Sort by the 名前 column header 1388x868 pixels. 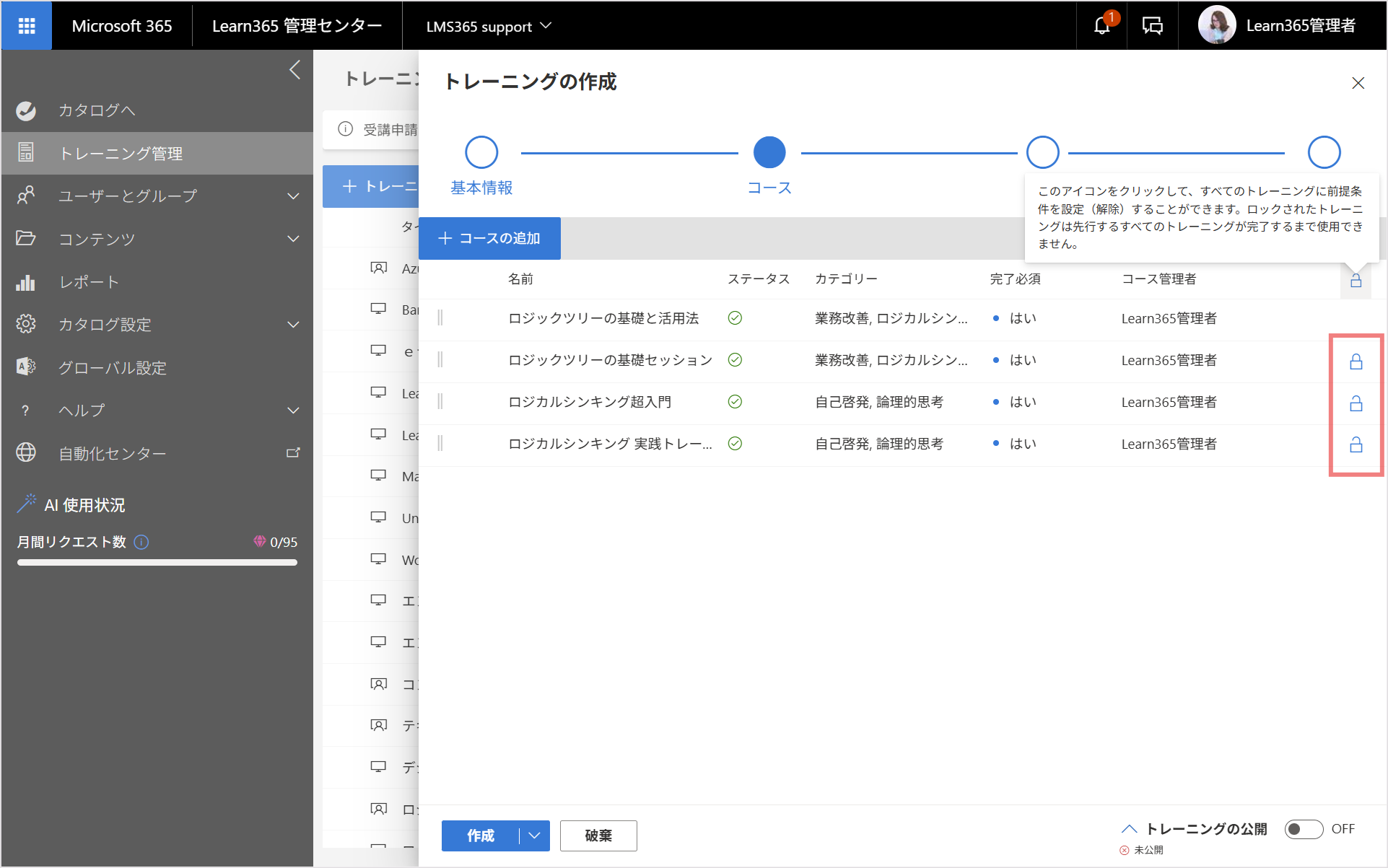(520, 279)
